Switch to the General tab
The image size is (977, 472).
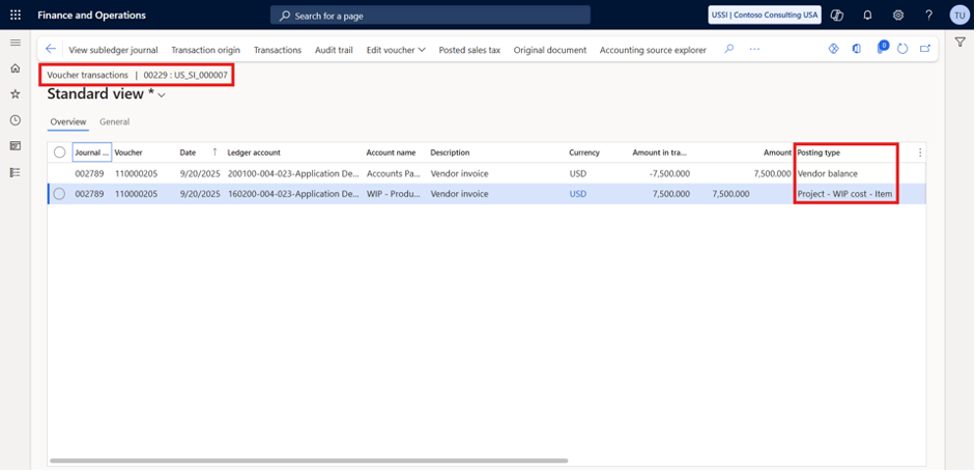[115, 122]
